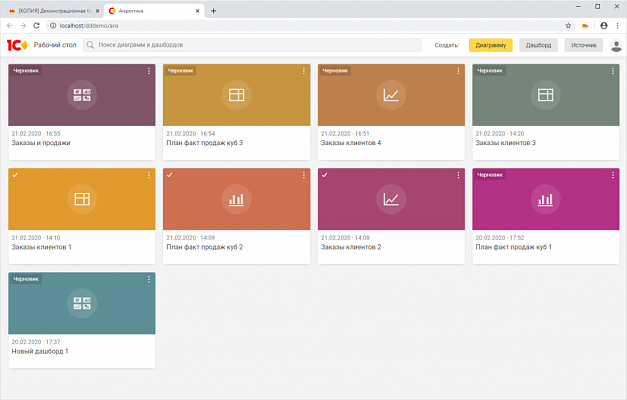Click the 1C logo in header

coord(17,45)
